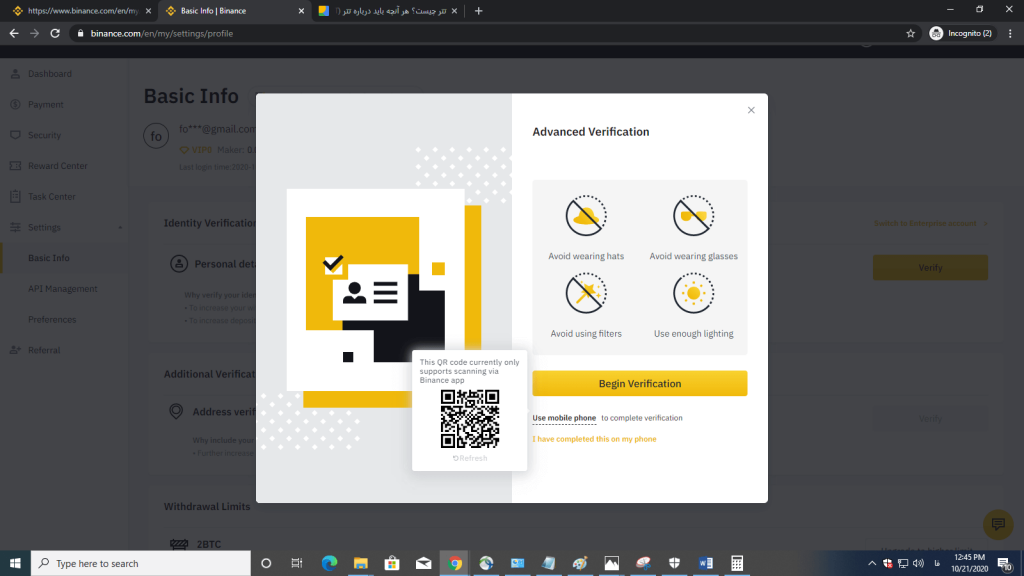This screenshot has width=1024, height=576.
Task: Click the address bar URL
Action: point(161,33)
